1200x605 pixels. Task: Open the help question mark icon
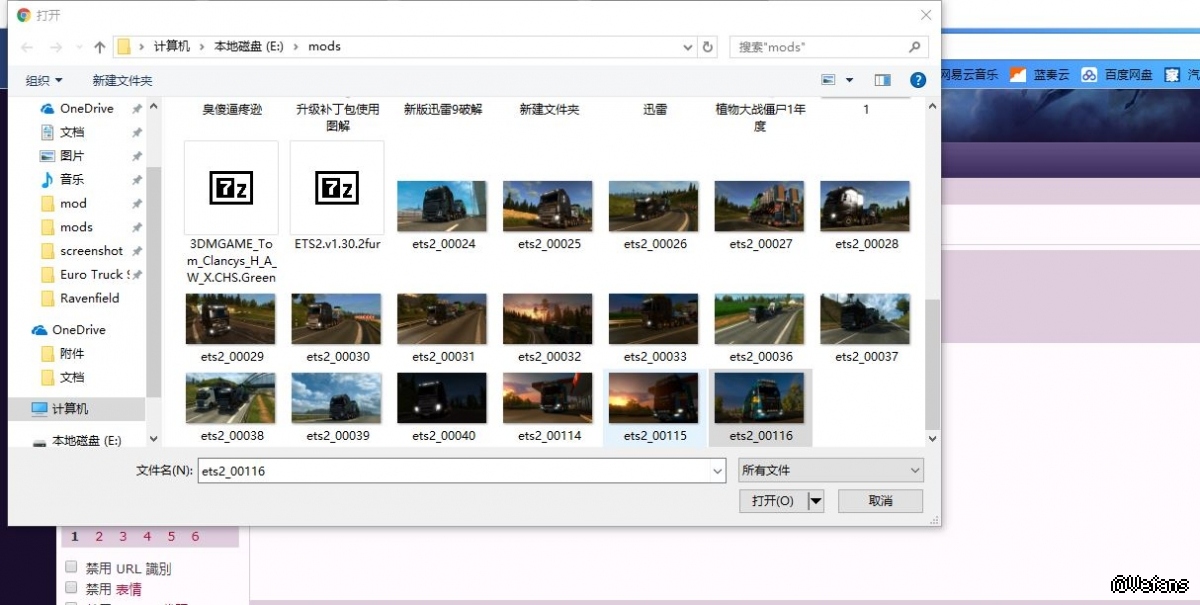(917, 80)
